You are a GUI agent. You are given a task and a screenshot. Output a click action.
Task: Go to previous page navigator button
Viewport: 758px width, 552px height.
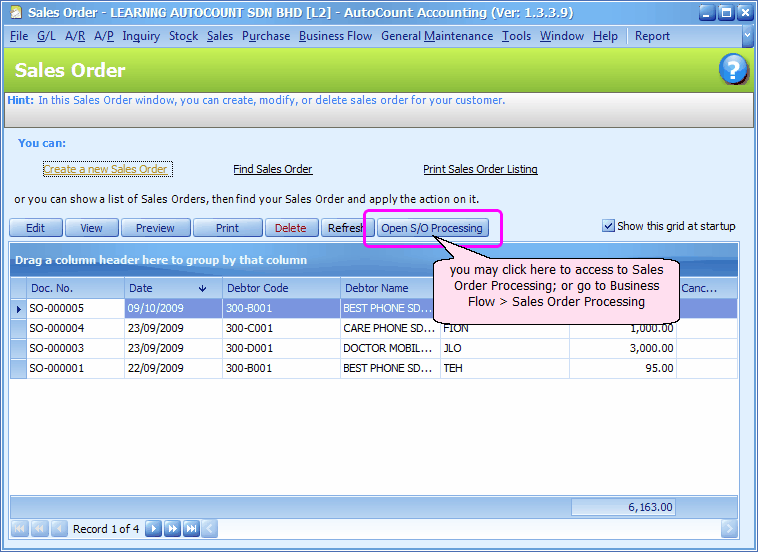pos(40,529)
